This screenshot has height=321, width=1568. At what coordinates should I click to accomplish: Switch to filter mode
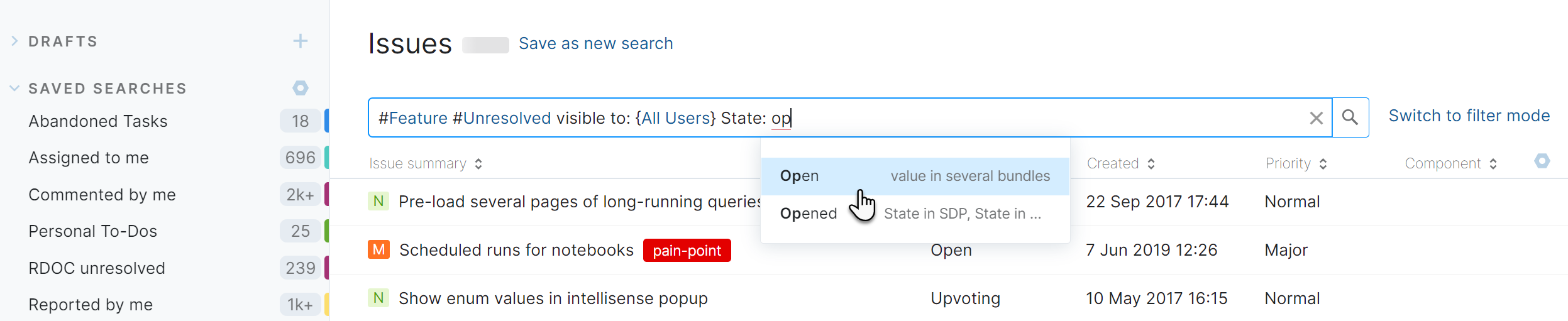pyautogui.click(x=1469, y=116)
